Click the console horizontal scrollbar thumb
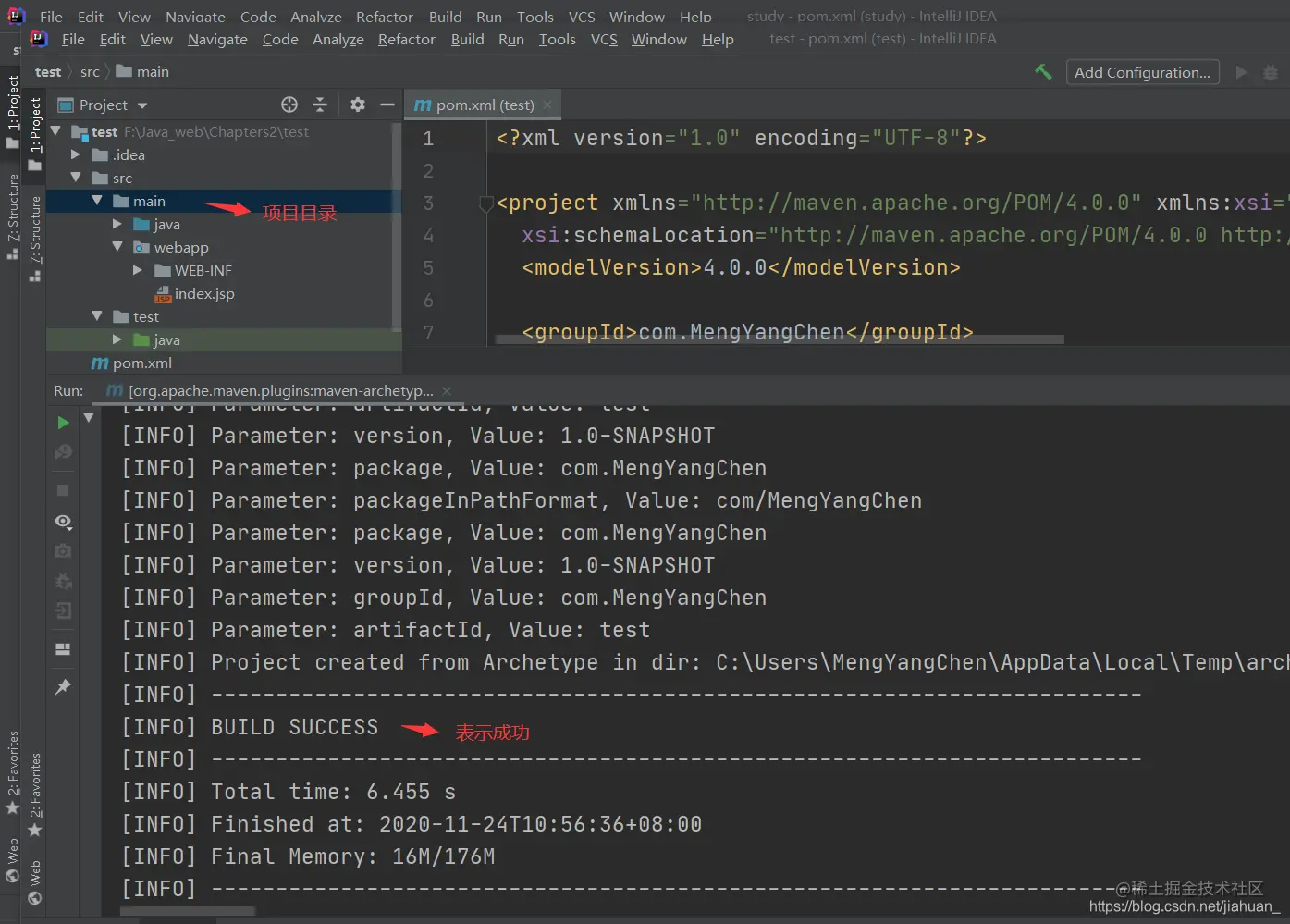The width and height of the screenshot is (1290, 924). [189, 912]
